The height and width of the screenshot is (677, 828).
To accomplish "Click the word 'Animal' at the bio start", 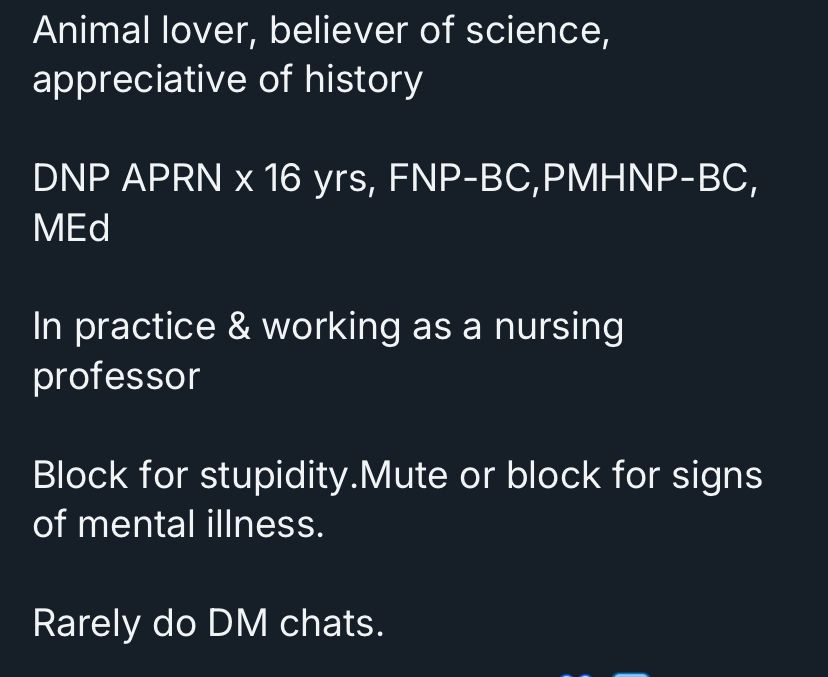I will [97, 32].
